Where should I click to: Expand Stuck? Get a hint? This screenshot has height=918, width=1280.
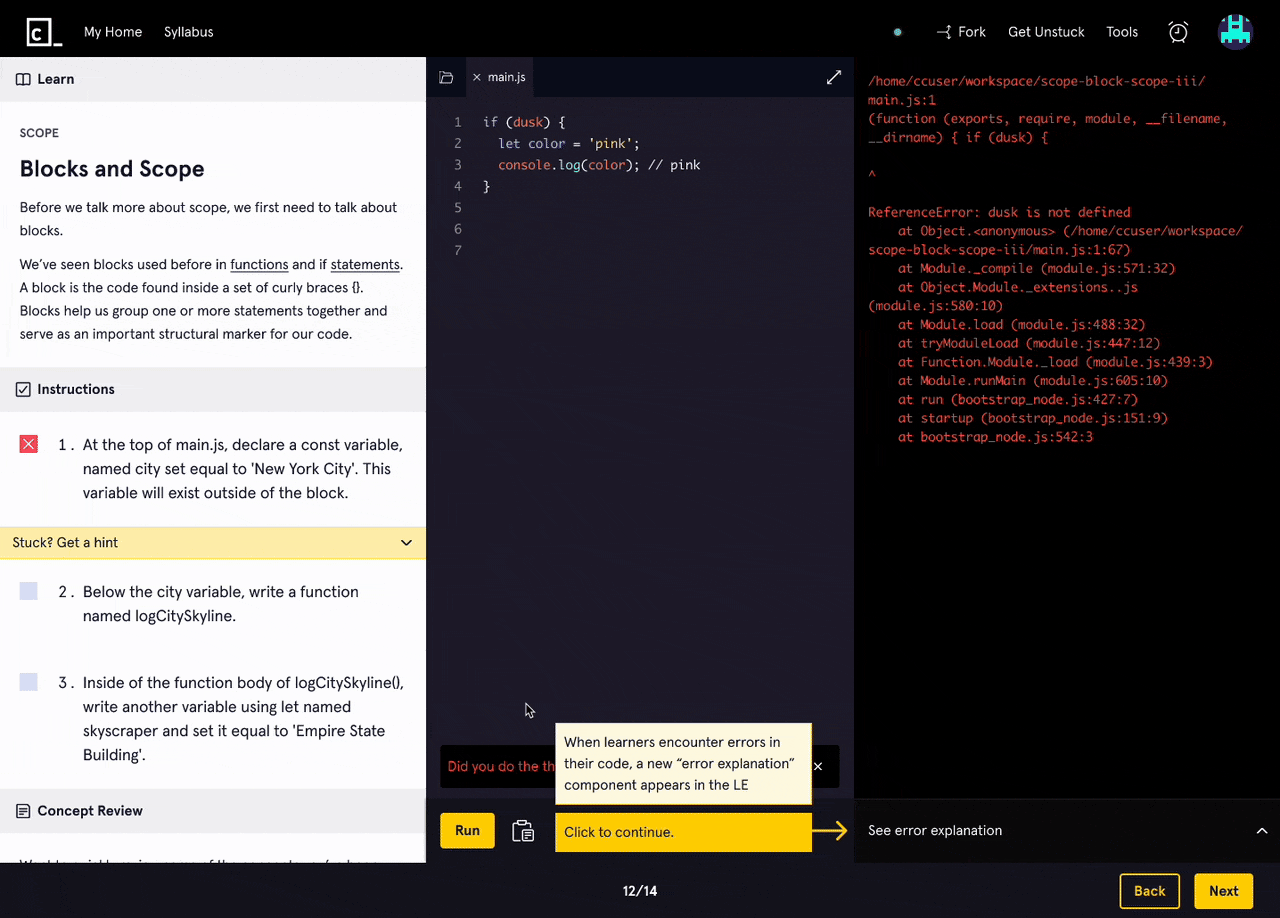(x=213, y=542)
